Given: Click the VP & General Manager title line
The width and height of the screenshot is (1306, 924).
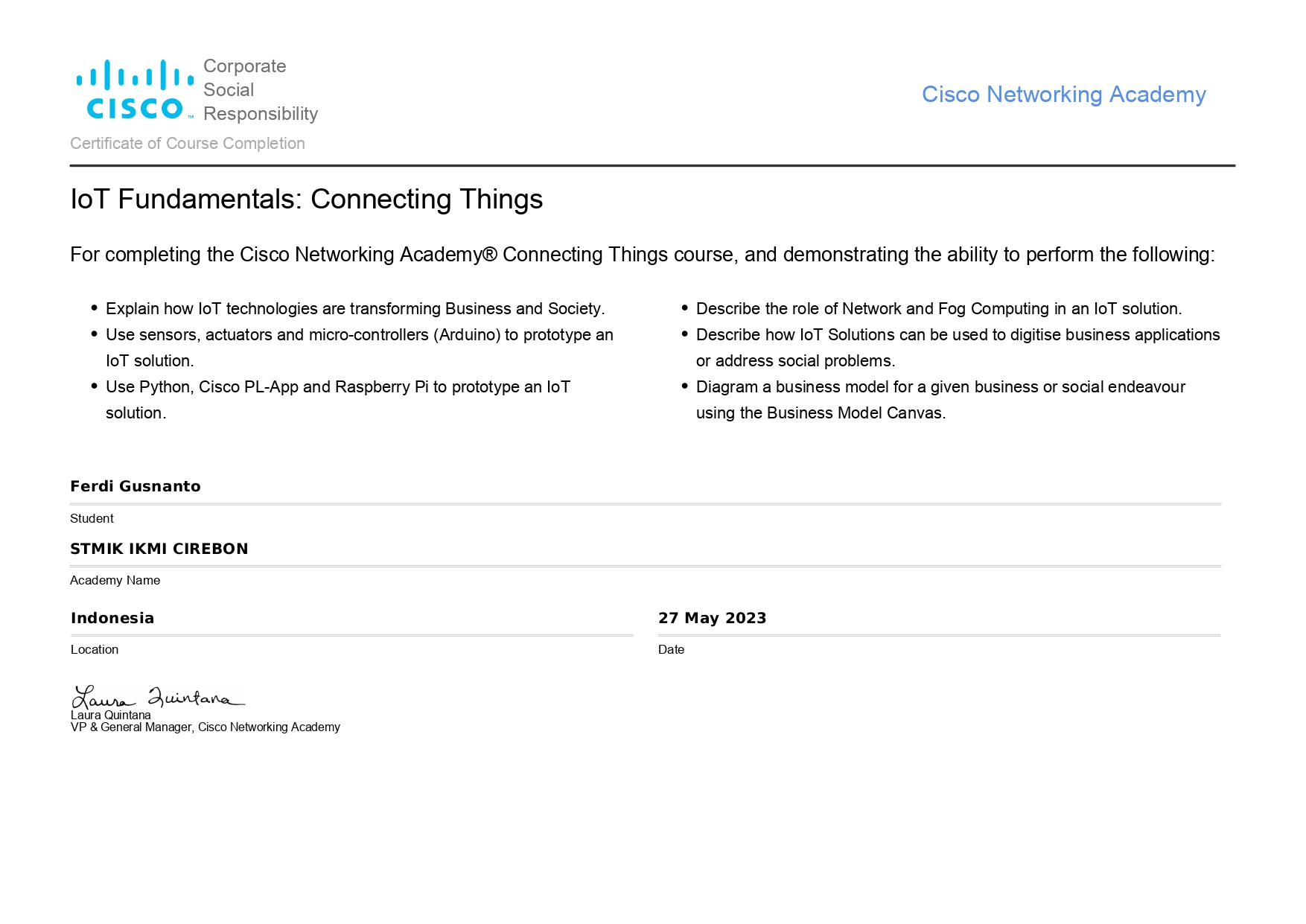Looking at the screenshot, I should pyautogui.click(x=206, y=727).
